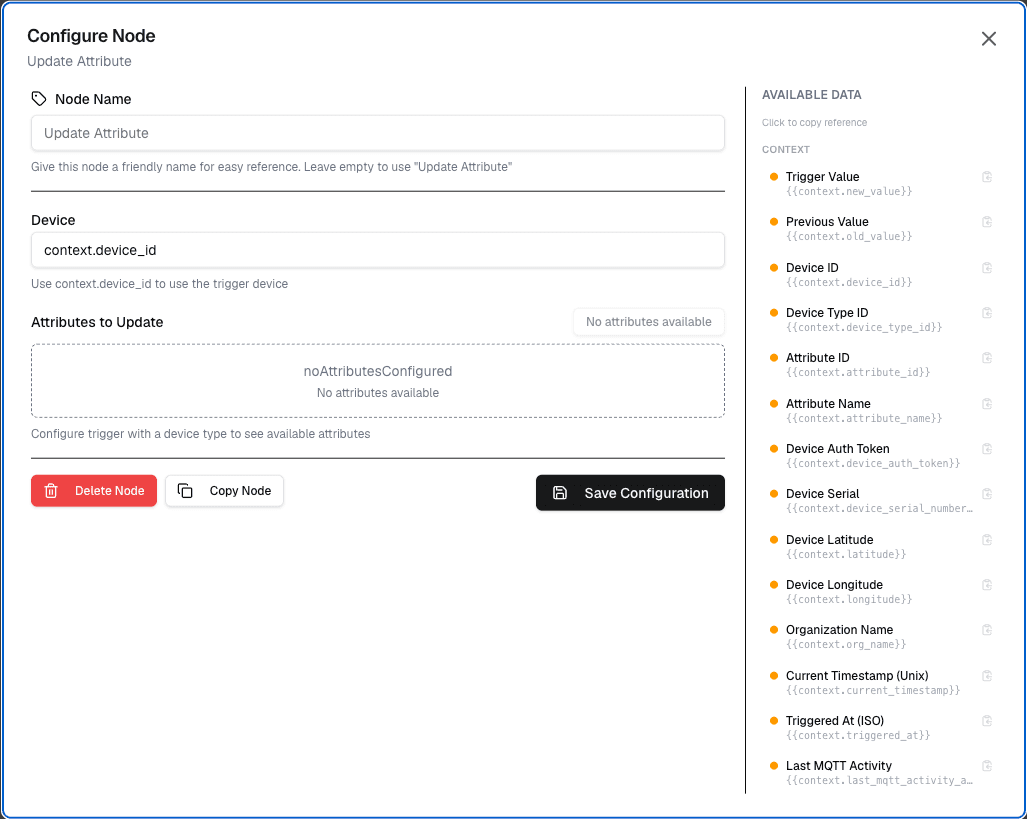Click the Copy Node button

[224, 491]
